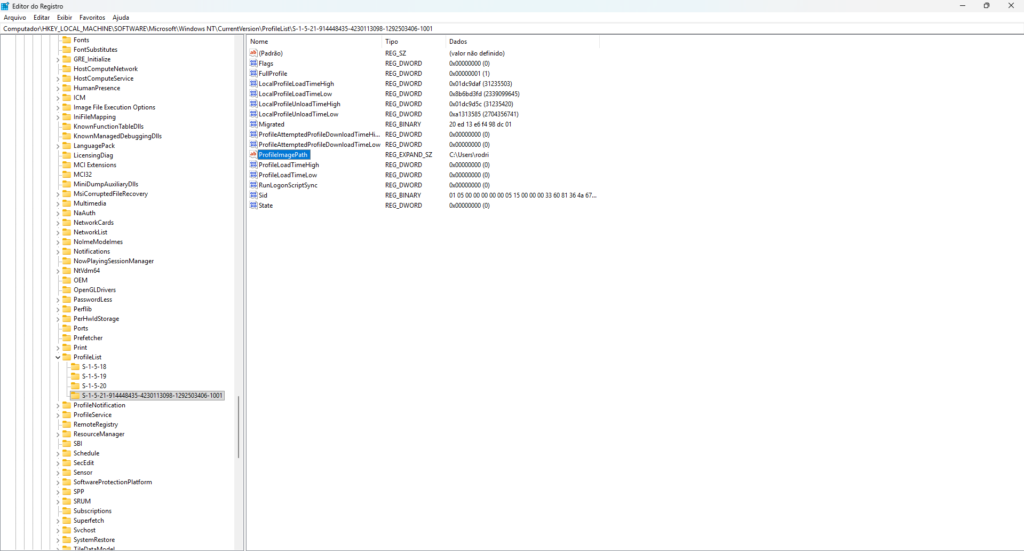Click the Sid binary value icon
The image size is (1024, 551).
point(253,195)
